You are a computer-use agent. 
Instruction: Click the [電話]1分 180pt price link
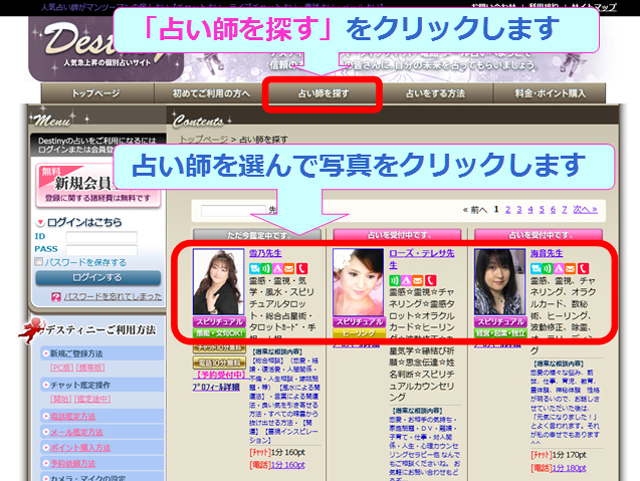(x=559, y=468)
